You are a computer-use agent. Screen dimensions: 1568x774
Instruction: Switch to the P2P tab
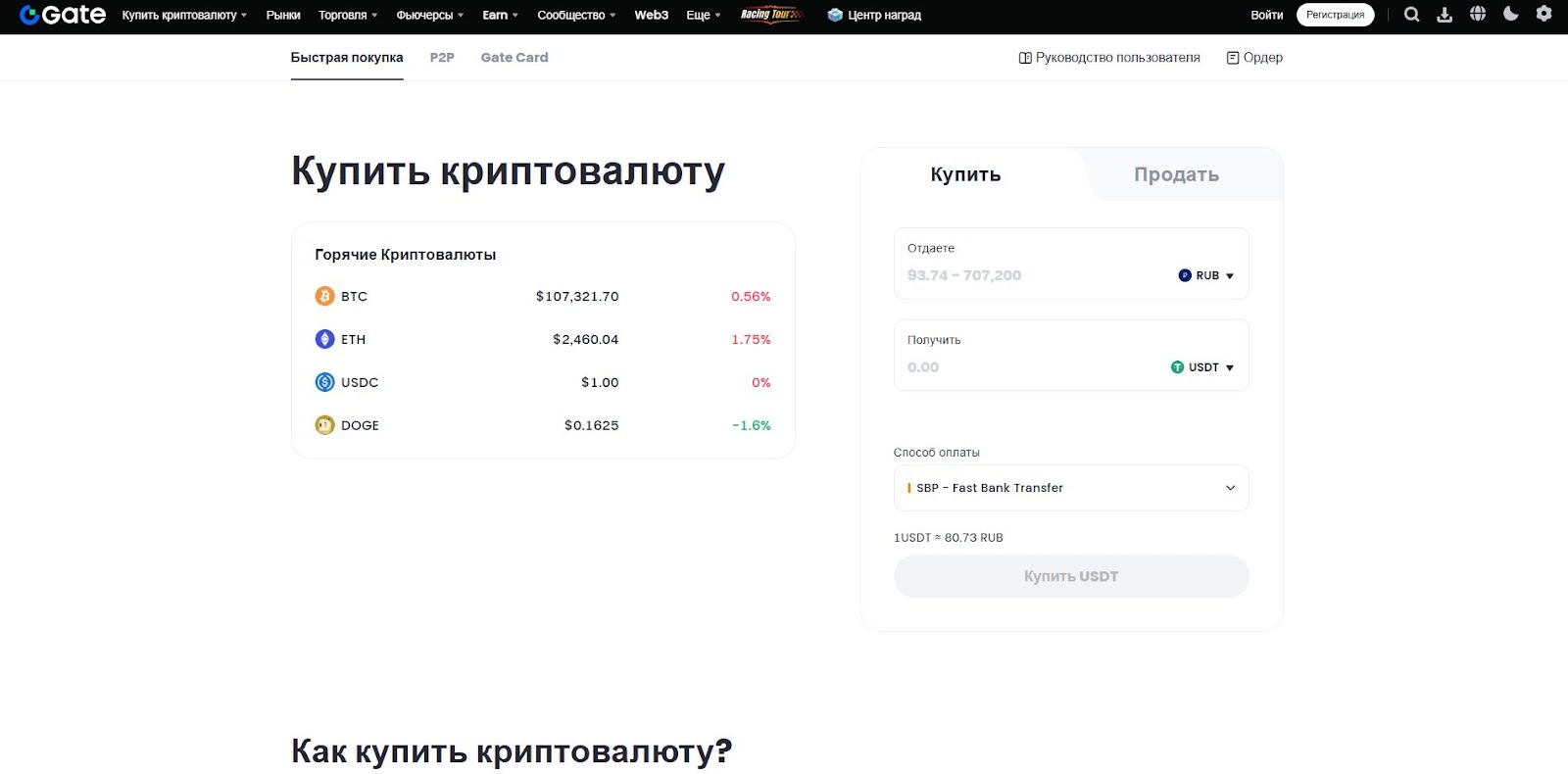pos(442,58)
